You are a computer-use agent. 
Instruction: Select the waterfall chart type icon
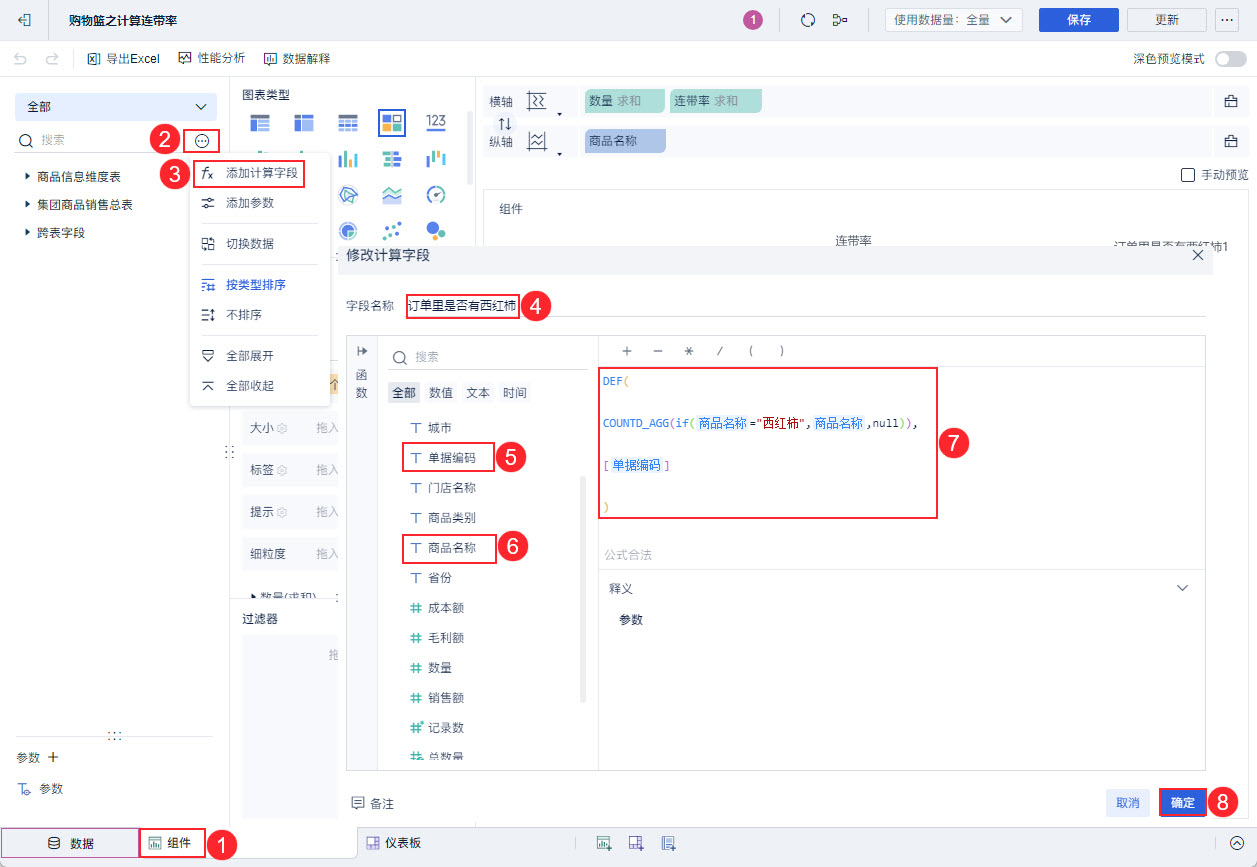coord(436,159)
